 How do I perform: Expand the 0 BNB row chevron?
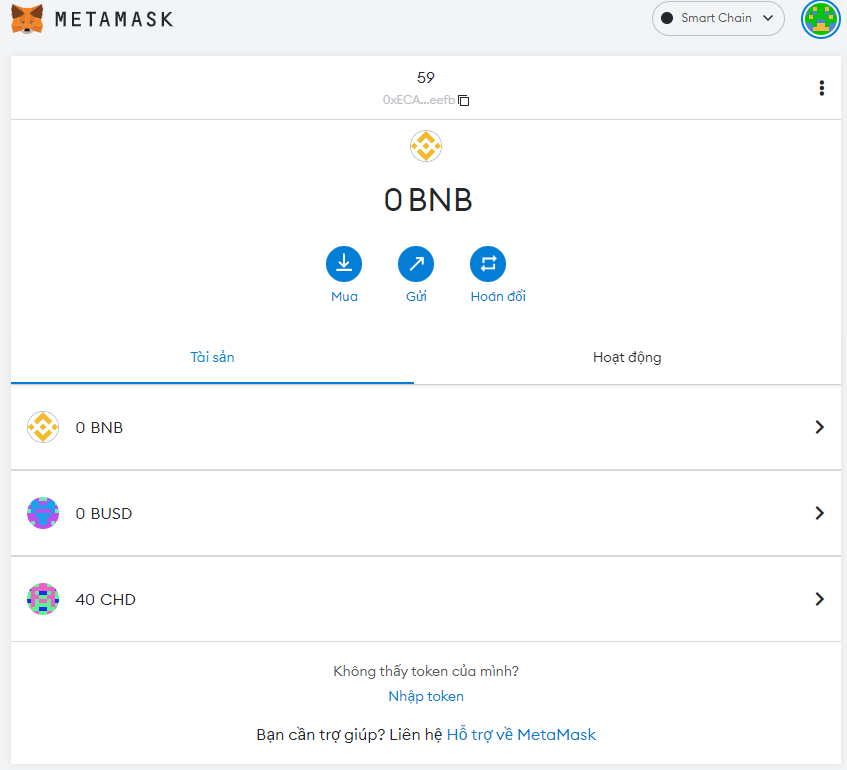[819, 427]
